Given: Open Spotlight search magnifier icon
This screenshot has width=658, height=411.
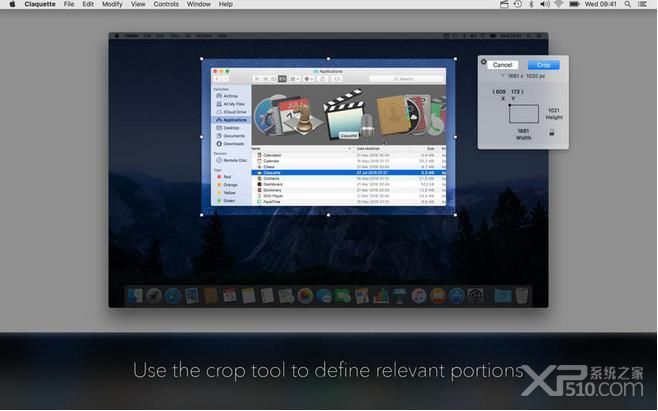Looking at the screenshot, I should coord(628,4).
